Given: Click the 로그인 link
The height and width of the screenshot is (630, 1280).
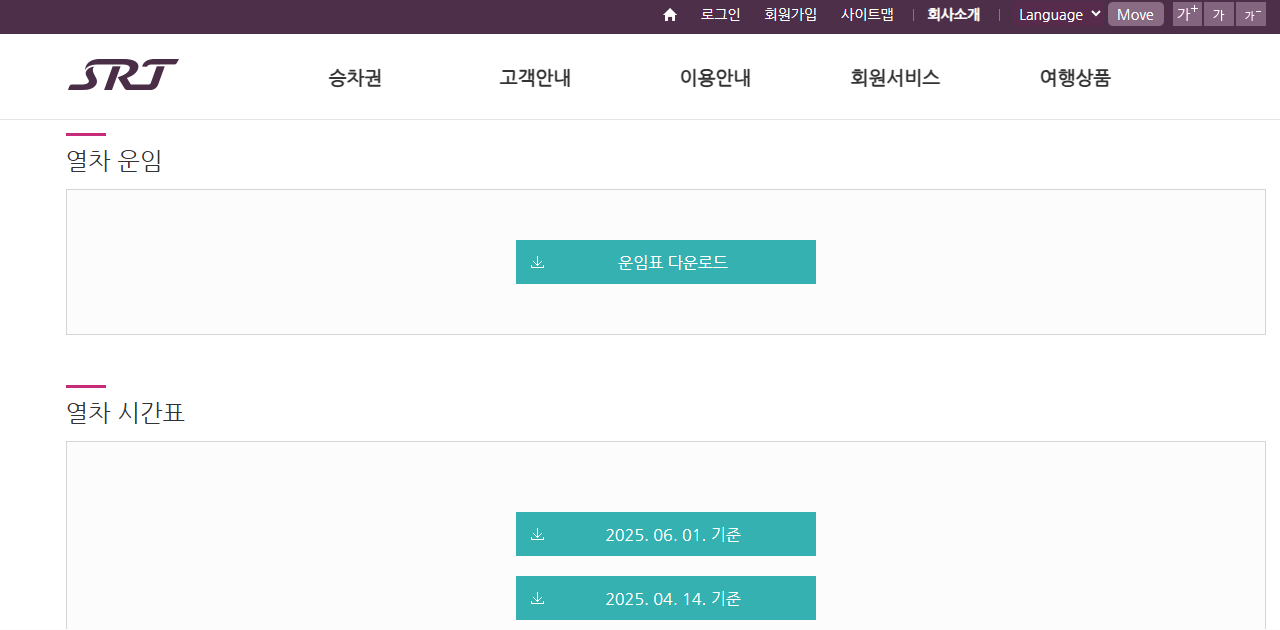Looking at the screenshot, I should (x=720, y=14).
